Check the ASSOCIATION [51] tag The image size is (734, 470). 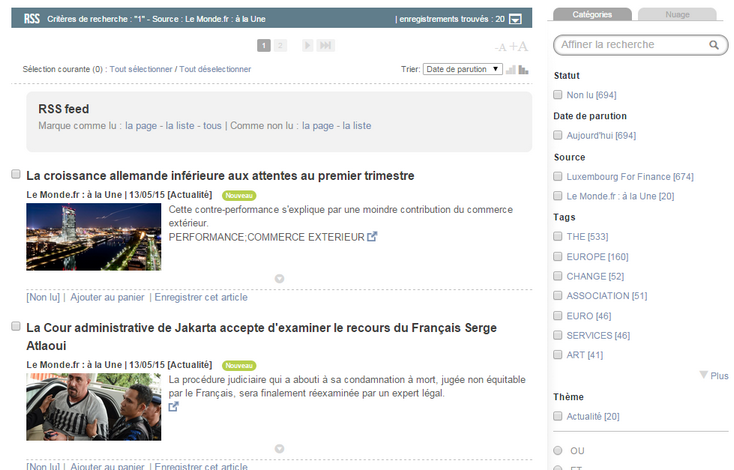558,295
